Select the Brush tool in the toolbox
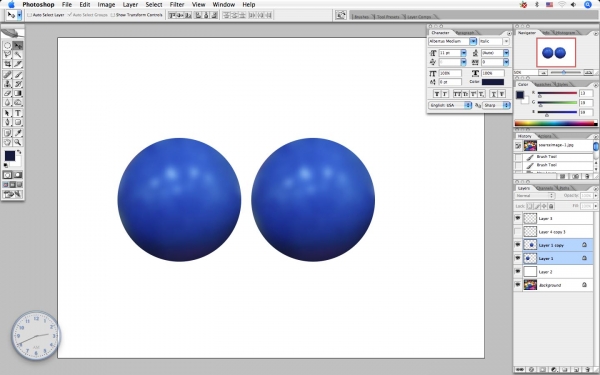Image resolution: width=600 pixels, height=375 pixels. [x=18, y=75]
